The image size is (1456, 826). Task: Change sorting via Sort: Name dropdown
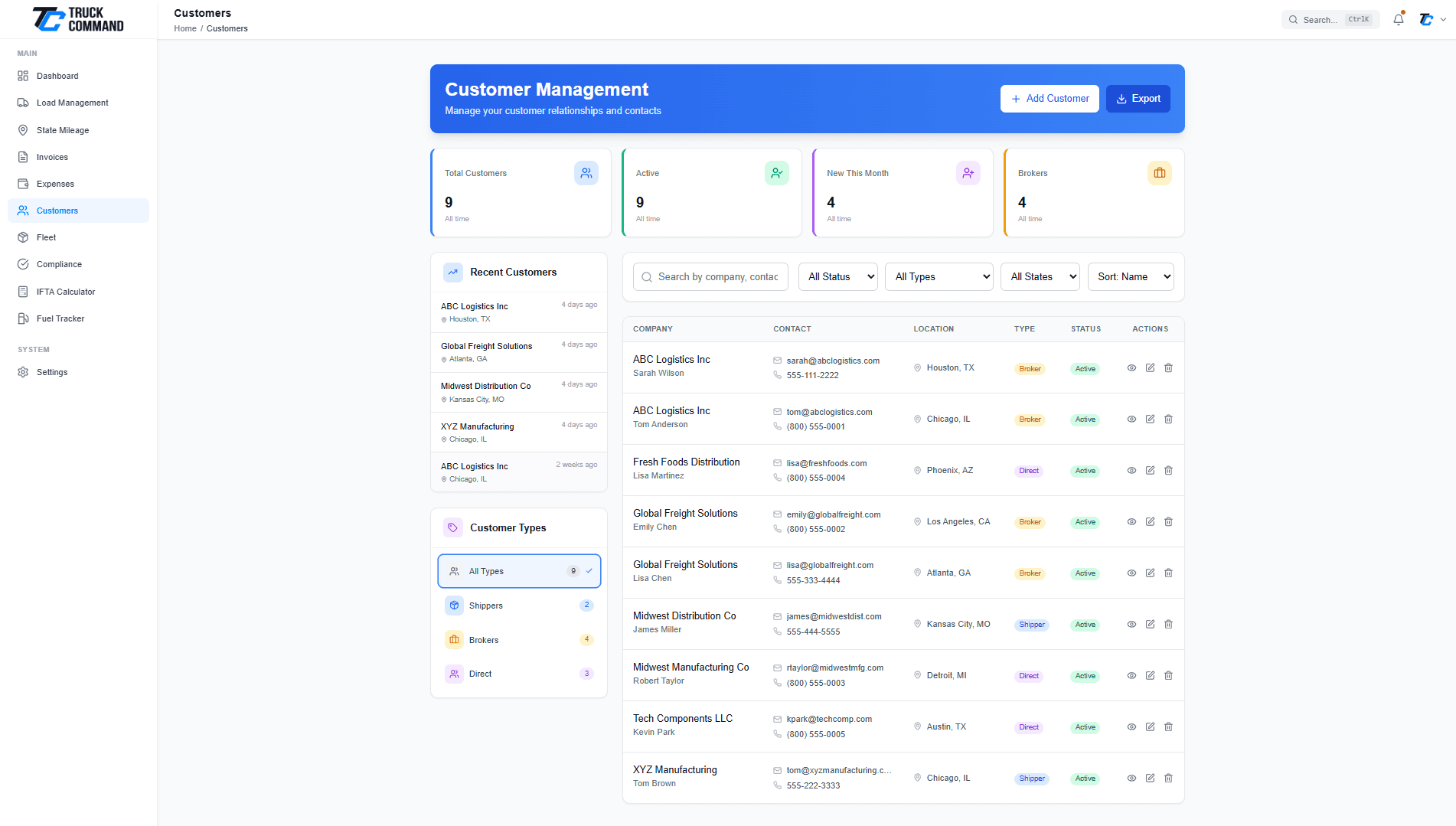click(x=1131, y=276)
